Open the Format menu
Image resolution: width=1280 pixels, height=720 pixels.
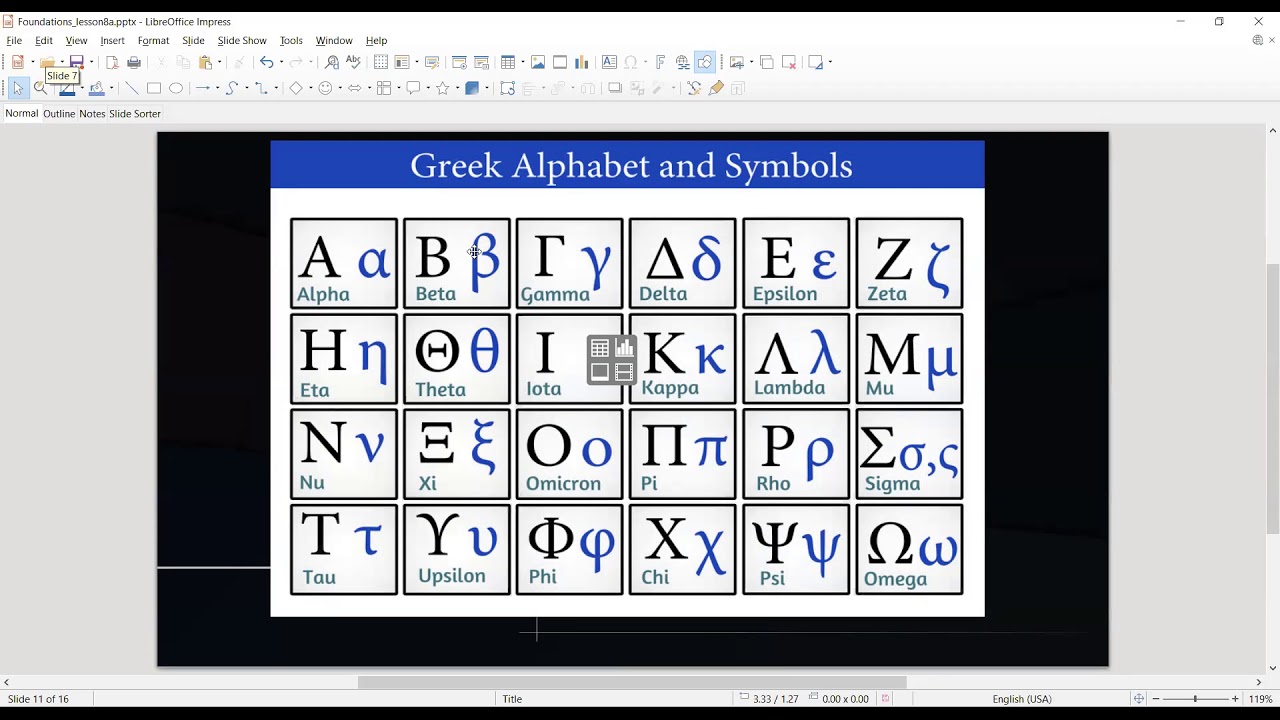coord(153,41)
